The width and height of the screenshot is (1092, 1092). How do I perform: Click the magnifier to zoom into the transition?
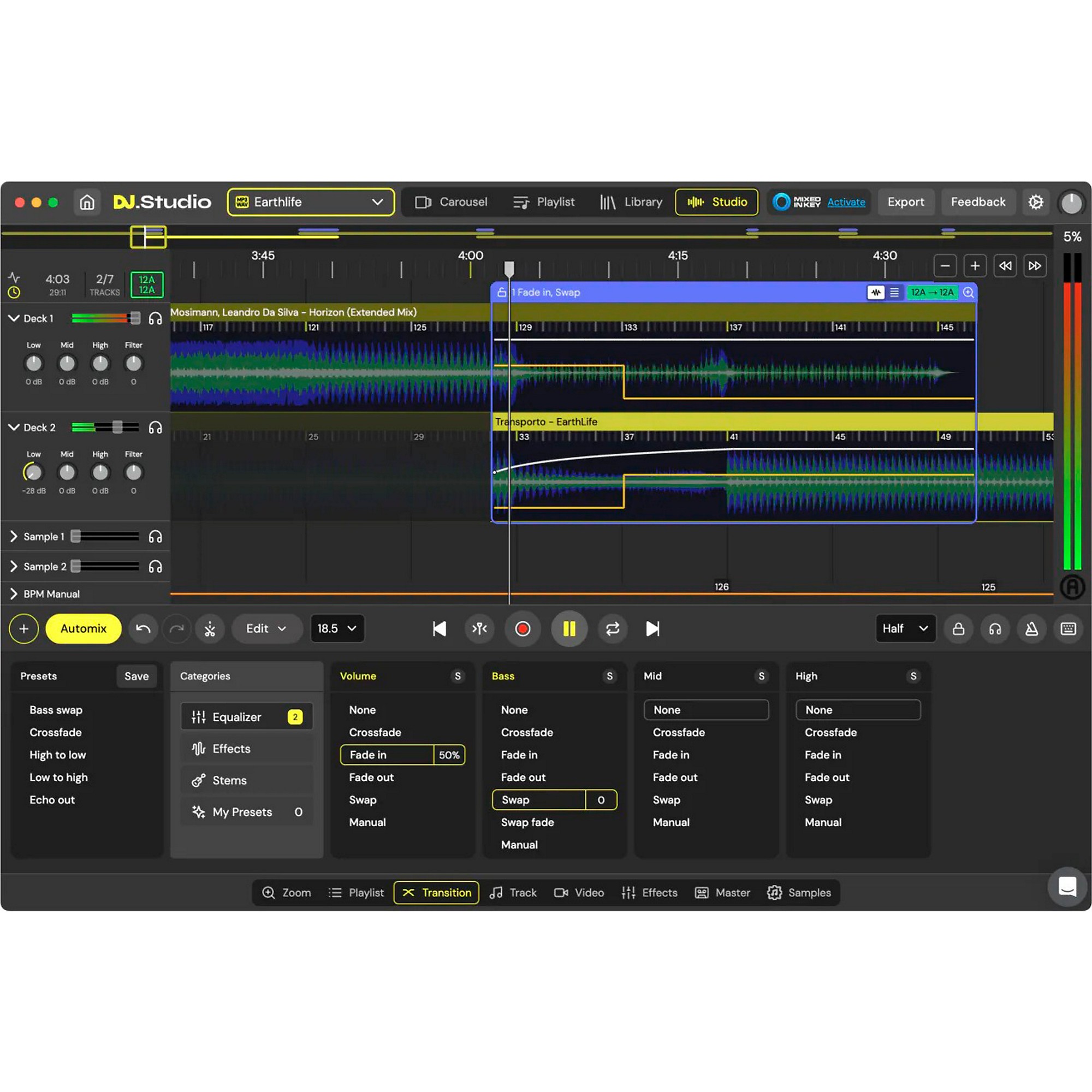968,293
